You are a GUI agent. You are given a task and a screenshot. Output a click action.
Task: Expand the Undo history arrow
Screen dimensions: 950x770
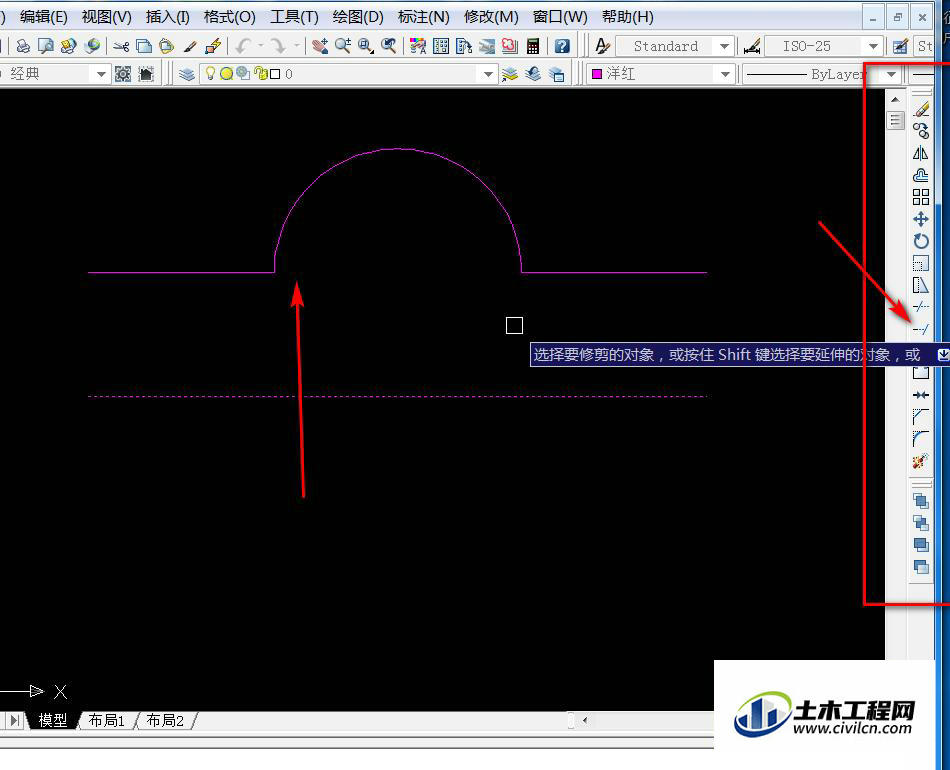[x=261, y=45]
